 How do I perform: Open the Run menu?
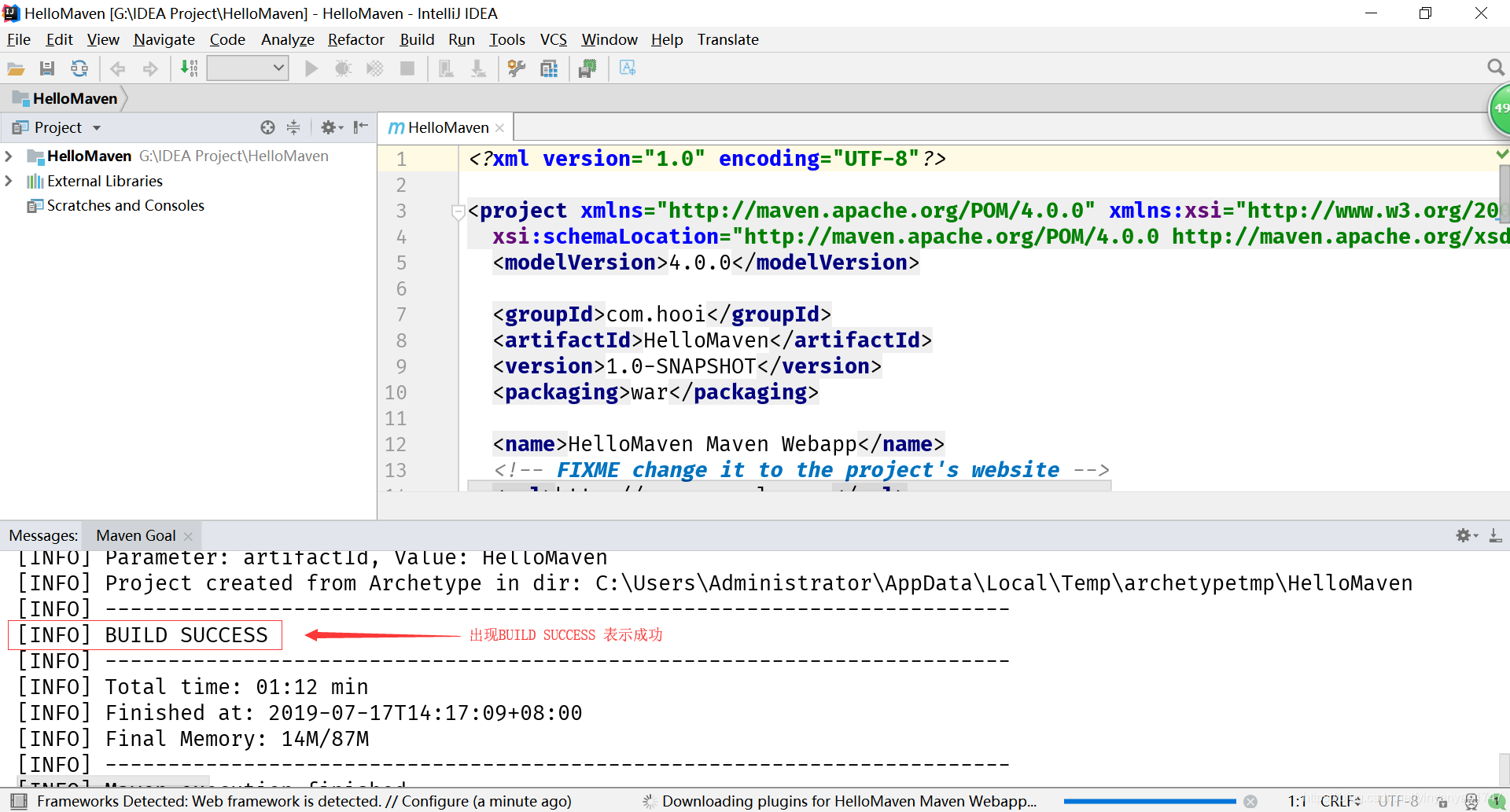point(462,39)
